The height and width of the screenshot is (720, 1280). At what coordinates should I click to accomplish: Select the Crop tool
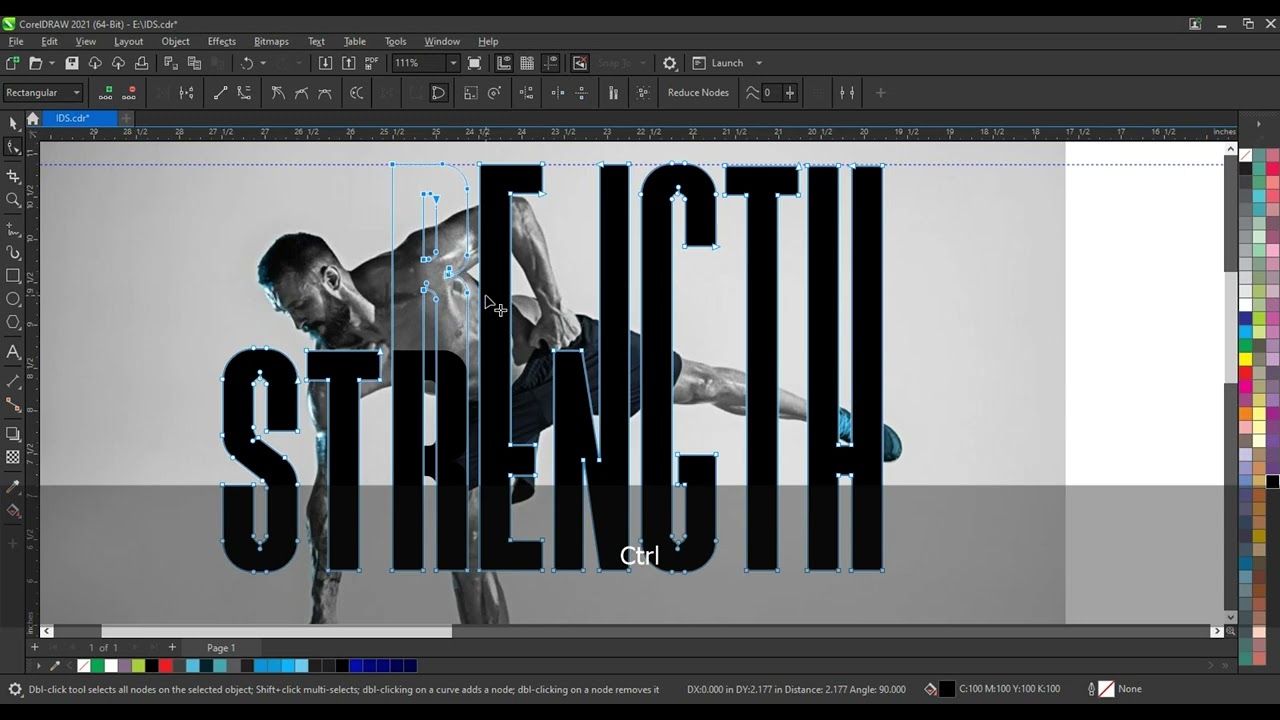coord(13,176)
